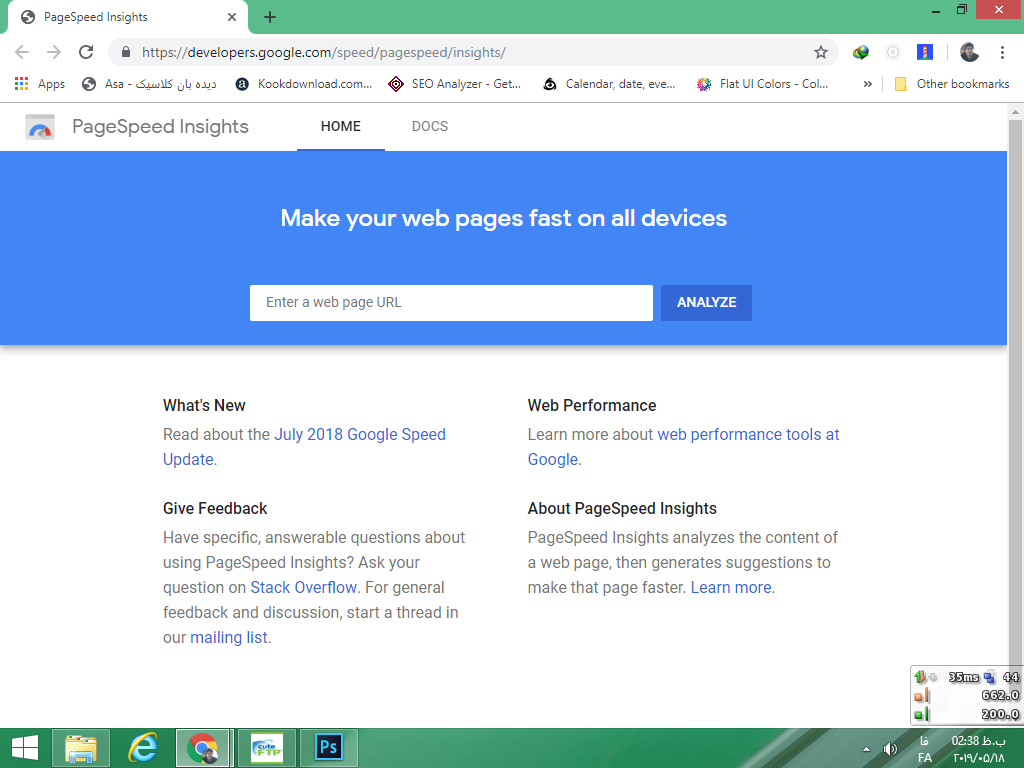Click the 'Web Performance' heading
Viewport: 1024px width, 768px height.
592,406
